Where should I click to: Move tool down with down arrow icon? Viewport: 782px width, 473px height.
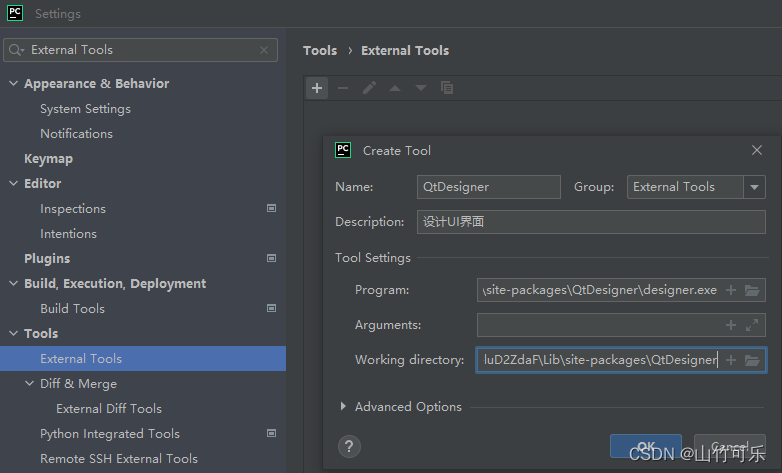[x=421, y=88]
